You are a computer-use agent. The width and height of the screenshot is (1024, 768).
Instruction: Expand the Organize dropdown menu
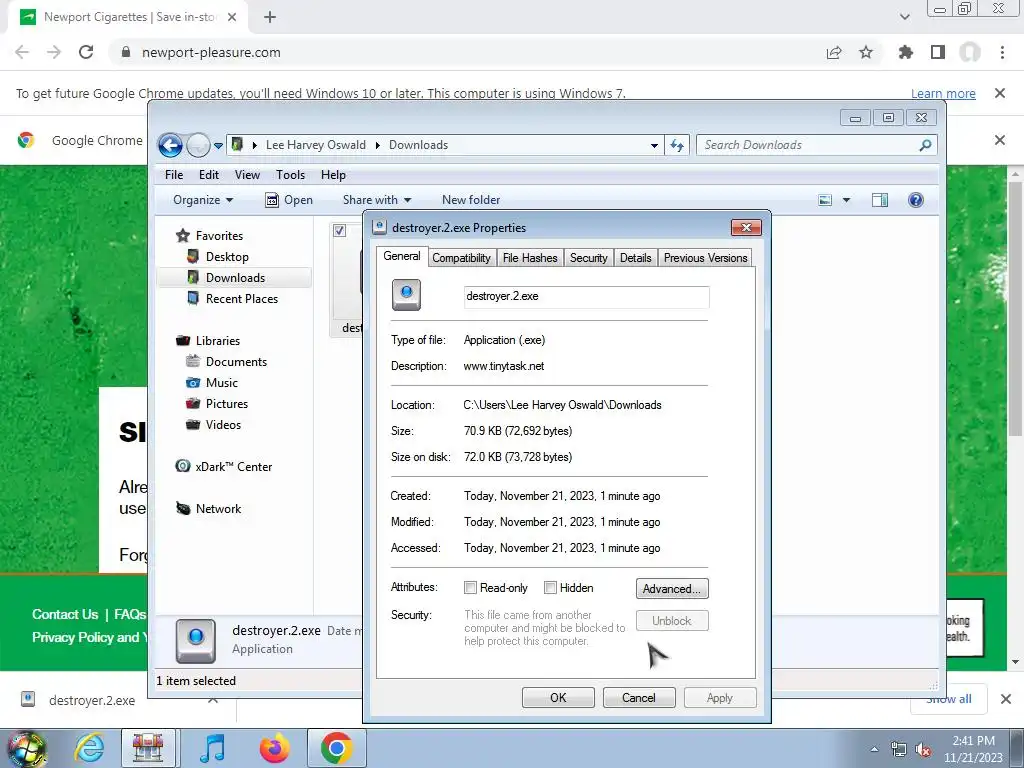pos(202,200)
